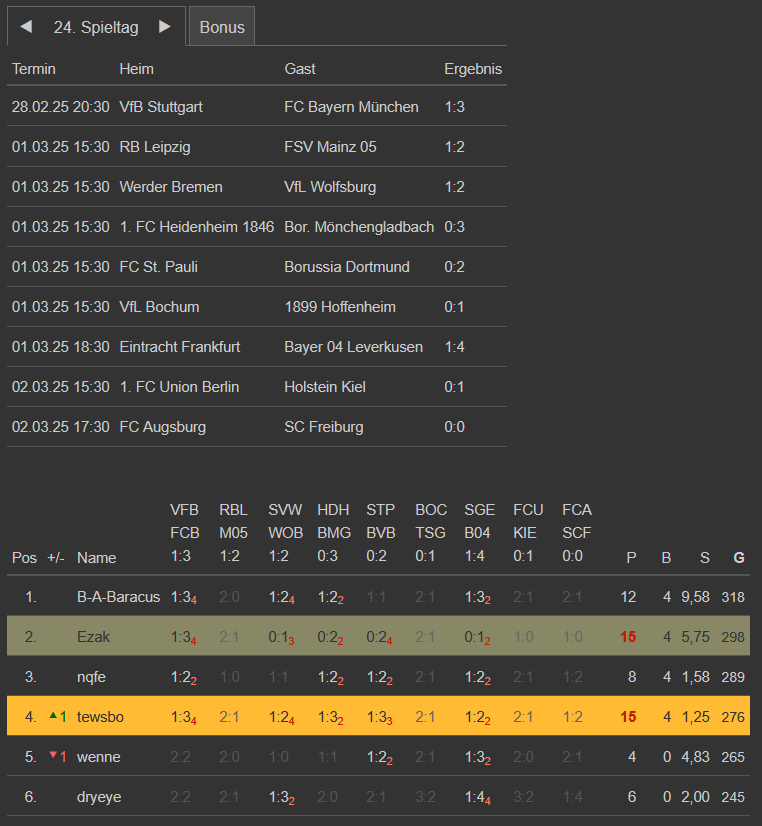Go to next matchday with right arrow
Screen dimensions: 762x826
click(165, 27)
